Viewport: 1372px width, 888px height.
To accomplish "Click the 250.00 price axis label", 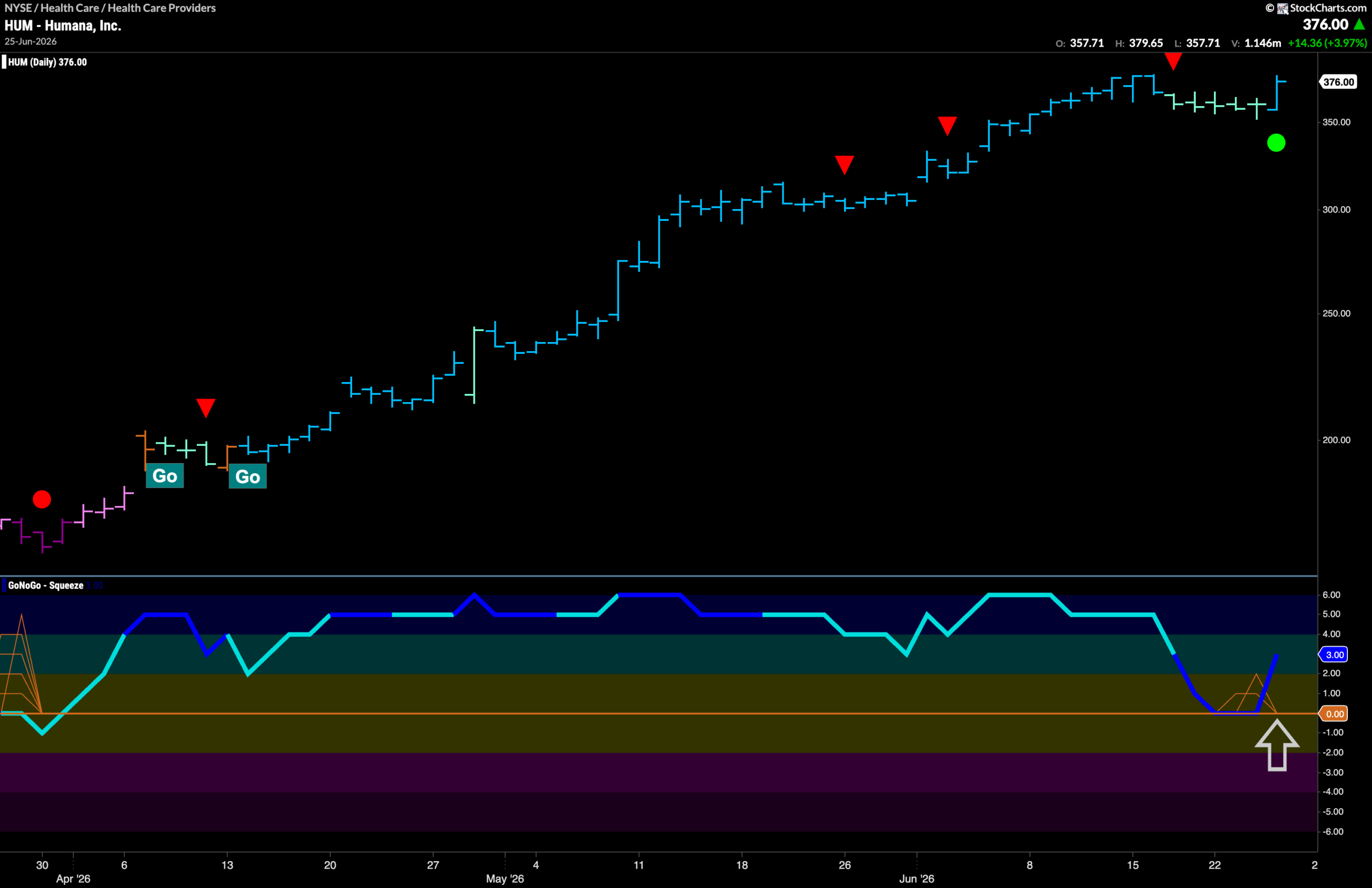I will tap(1336, 313).
